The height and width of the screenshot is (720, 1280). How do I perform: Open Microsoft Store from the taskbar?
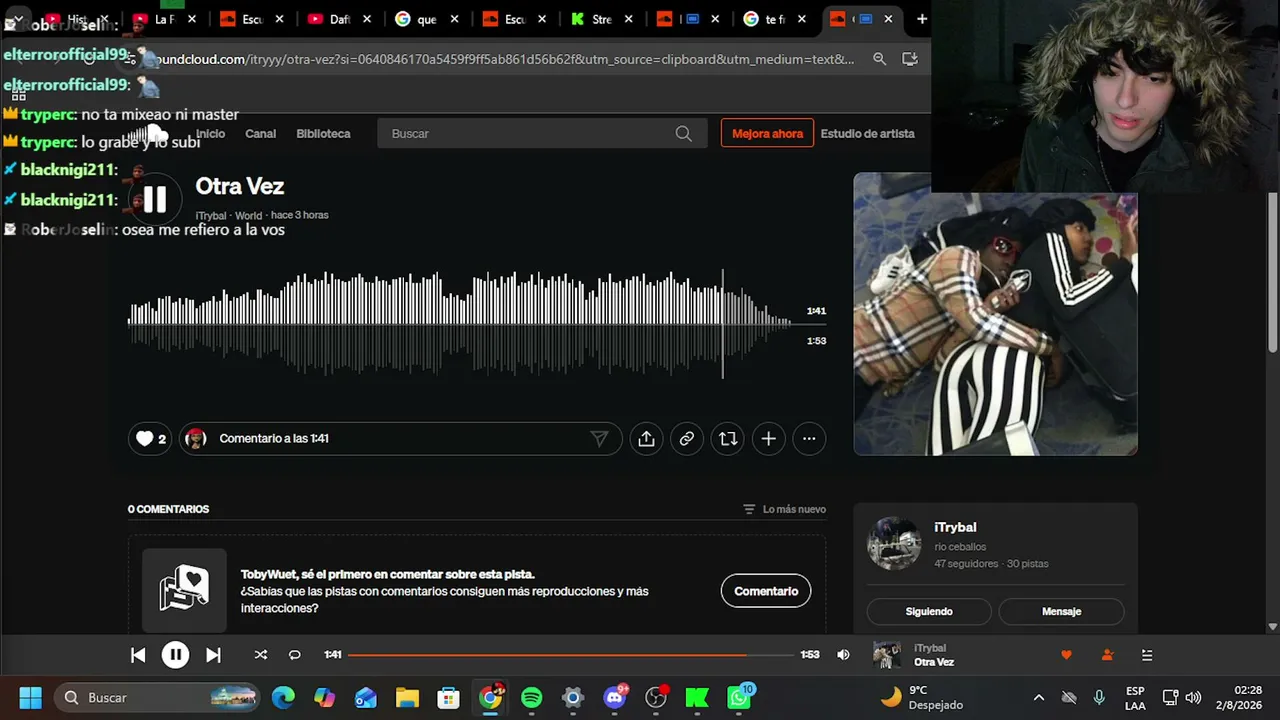(449, 697)
